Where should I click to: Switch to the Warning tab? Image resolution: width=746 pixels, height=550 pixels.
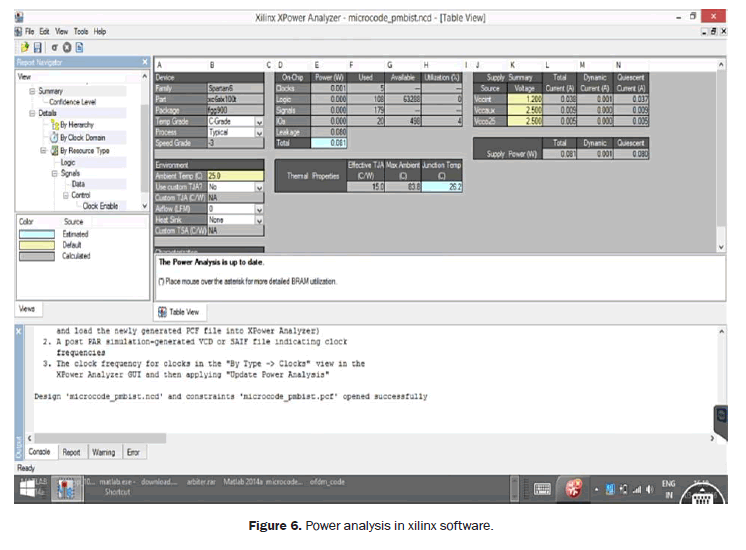tap(103, 452)
